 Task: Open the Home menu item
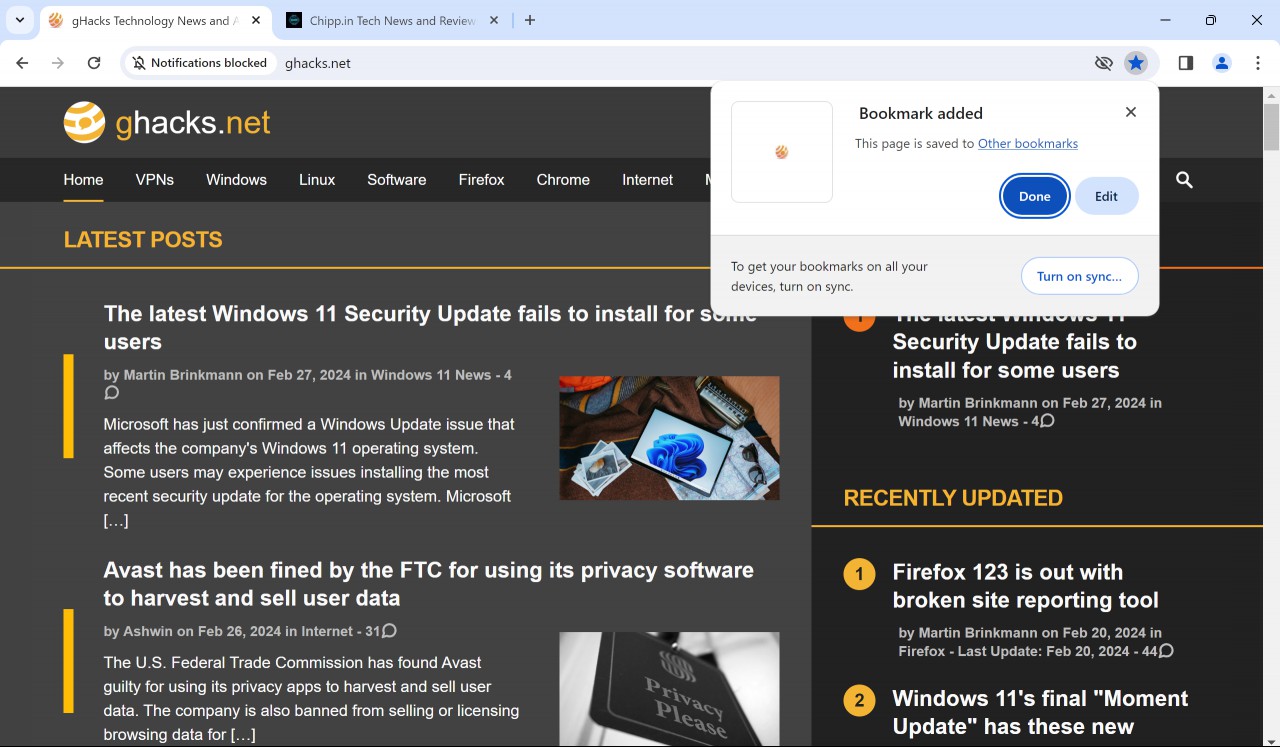pos(83,180)
